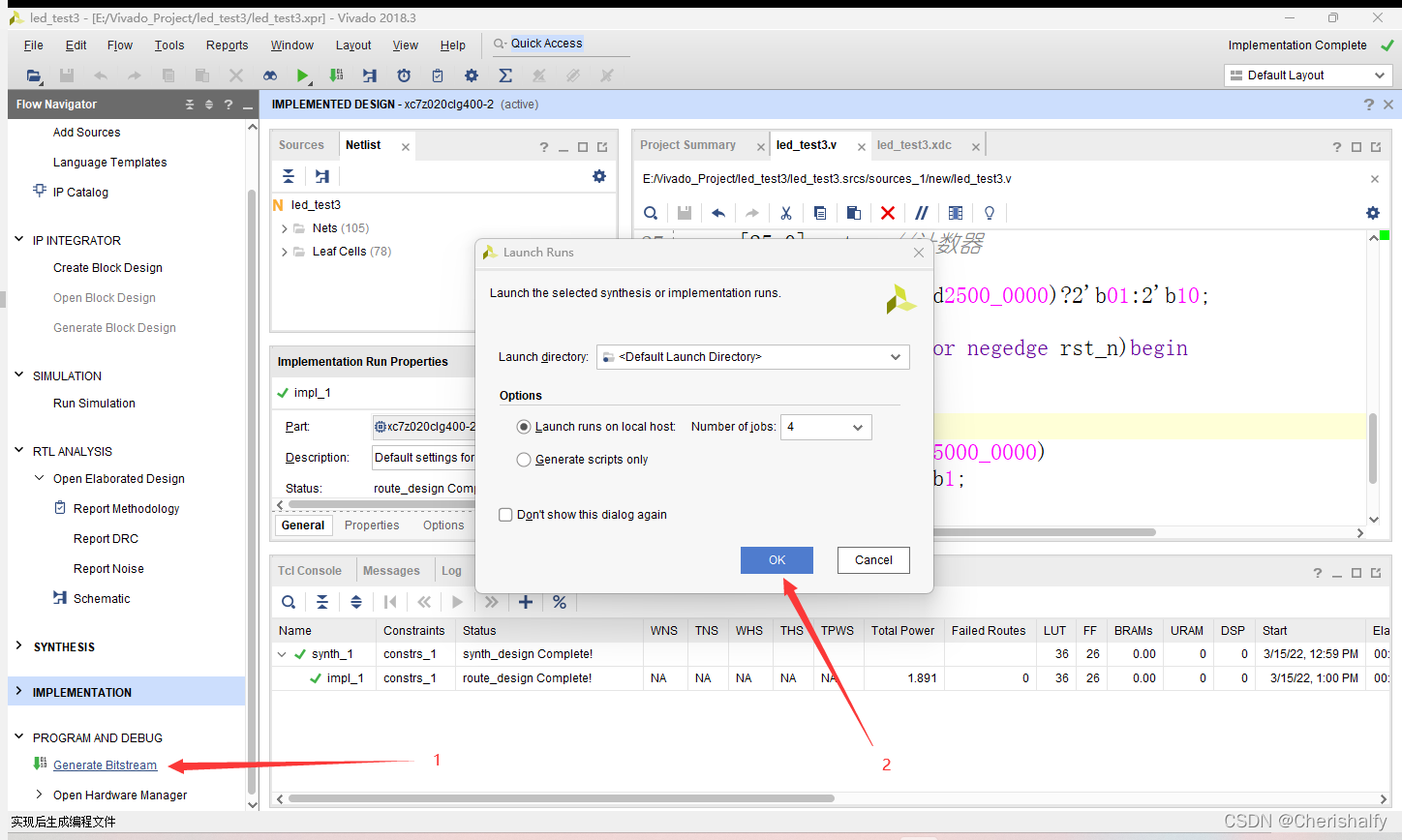
Task: Click the light bulb icon in editor toolbar
Action: (x=990, y=213)
